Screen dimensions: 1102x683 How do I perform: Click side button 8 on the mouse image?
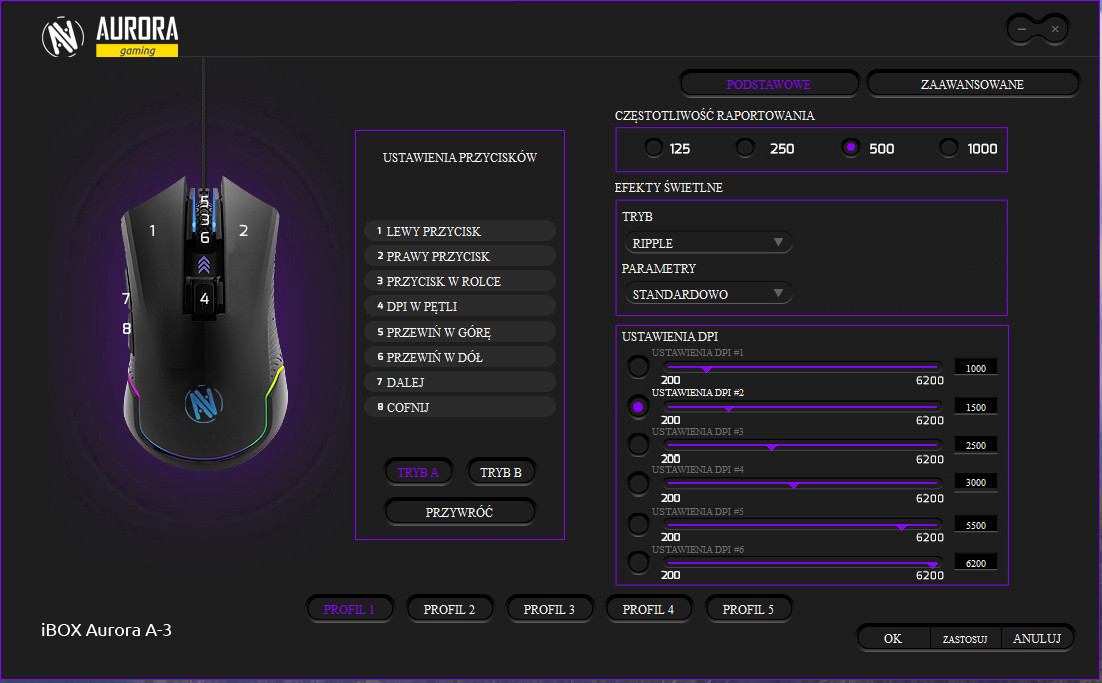pyautogui.click(x=127, y=328)
